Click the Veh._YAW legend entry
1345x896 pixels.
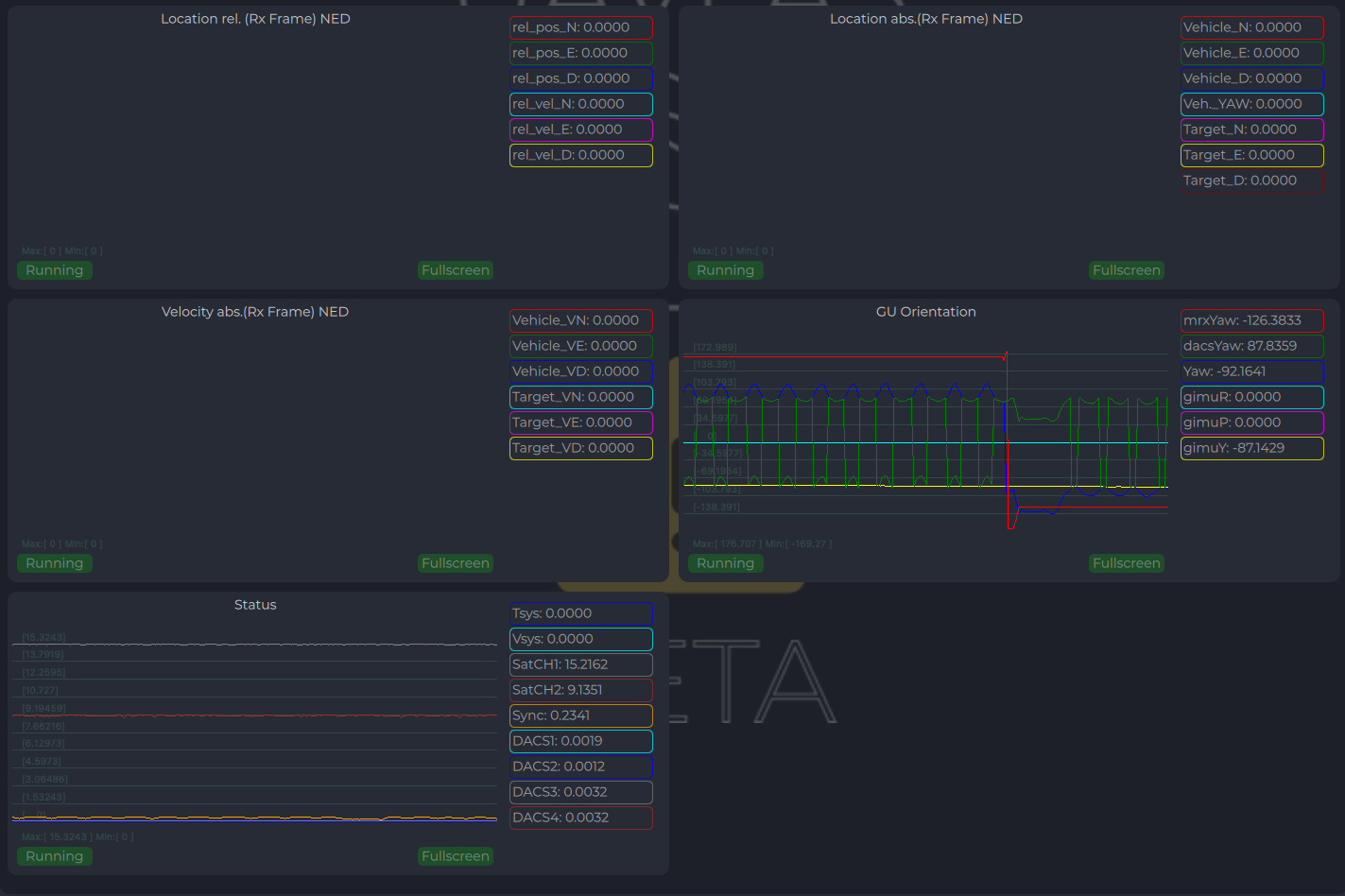1252,104
